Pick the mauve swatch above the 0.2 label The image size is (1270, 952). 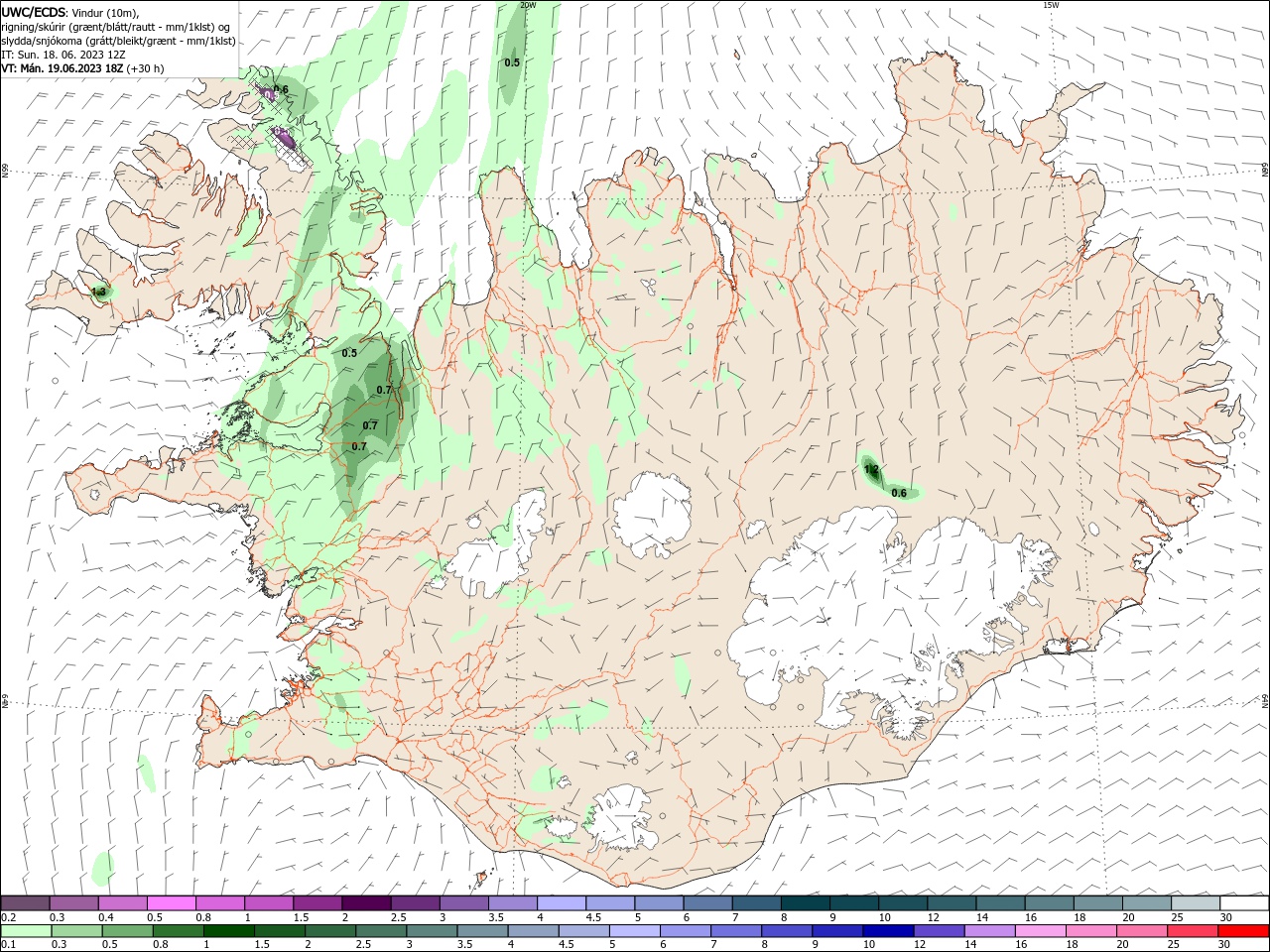[26, 902]
